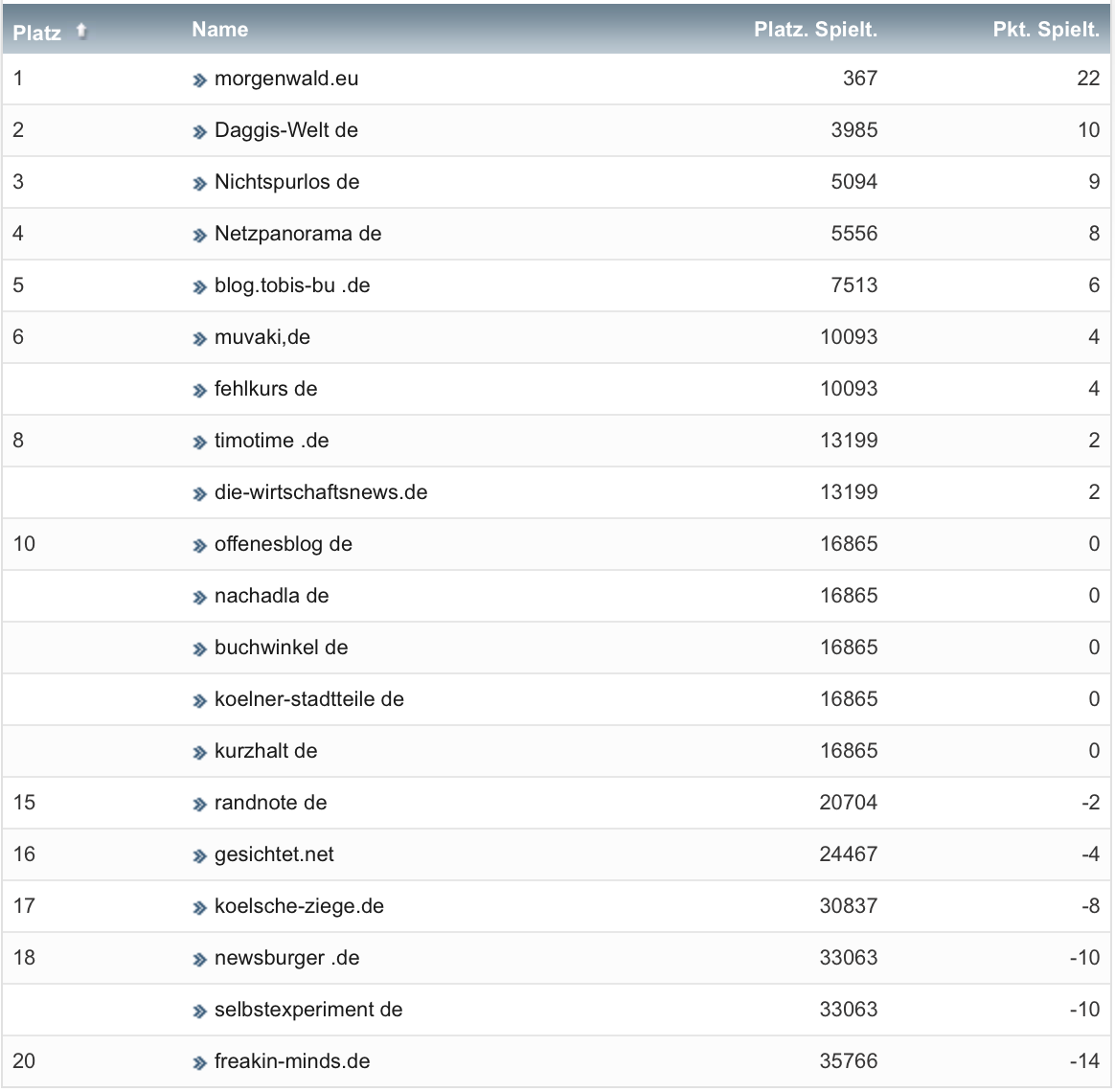
Task: Click the arrow icon beside newsburger .de
Action: coord(199,961)
